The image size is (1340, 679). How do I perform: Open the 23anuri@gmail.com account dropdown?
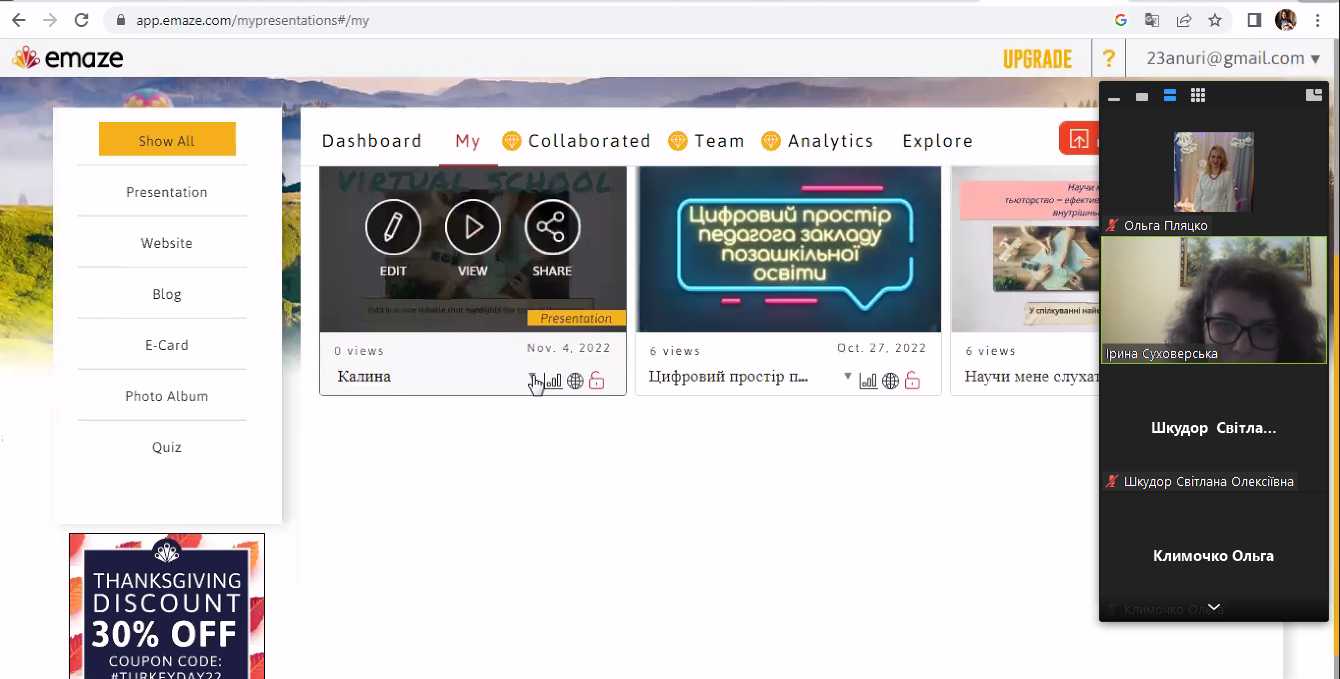1232,58
